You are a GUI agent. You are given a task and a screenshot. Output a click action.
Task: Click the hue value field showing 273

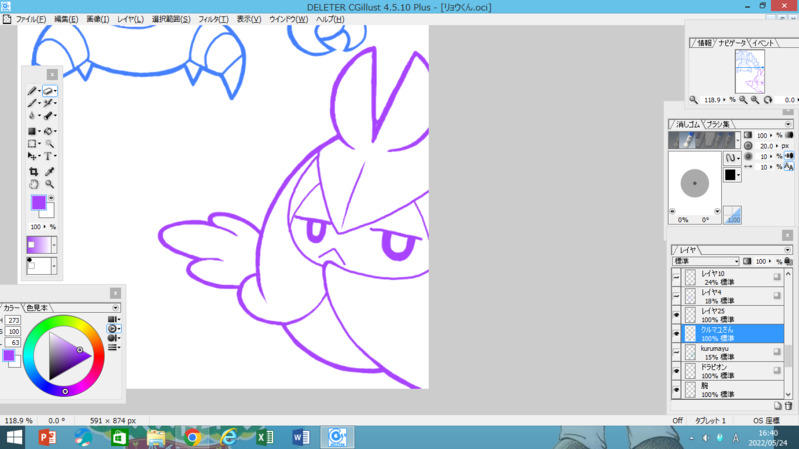(x=13, y=320)
